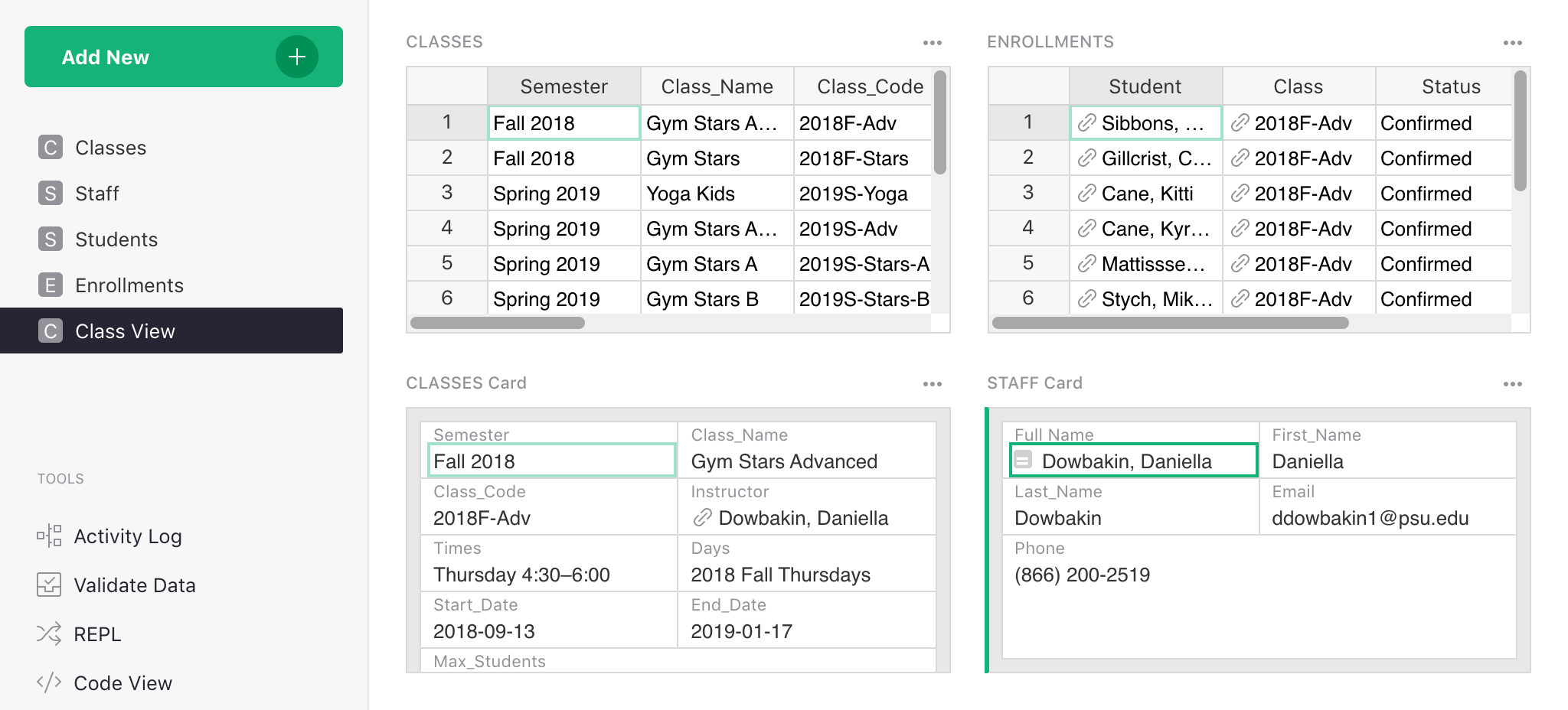The height and width of the screenshot is (710, 1568).
Task: Open Activity Log tool
Action: coord(127,536)
